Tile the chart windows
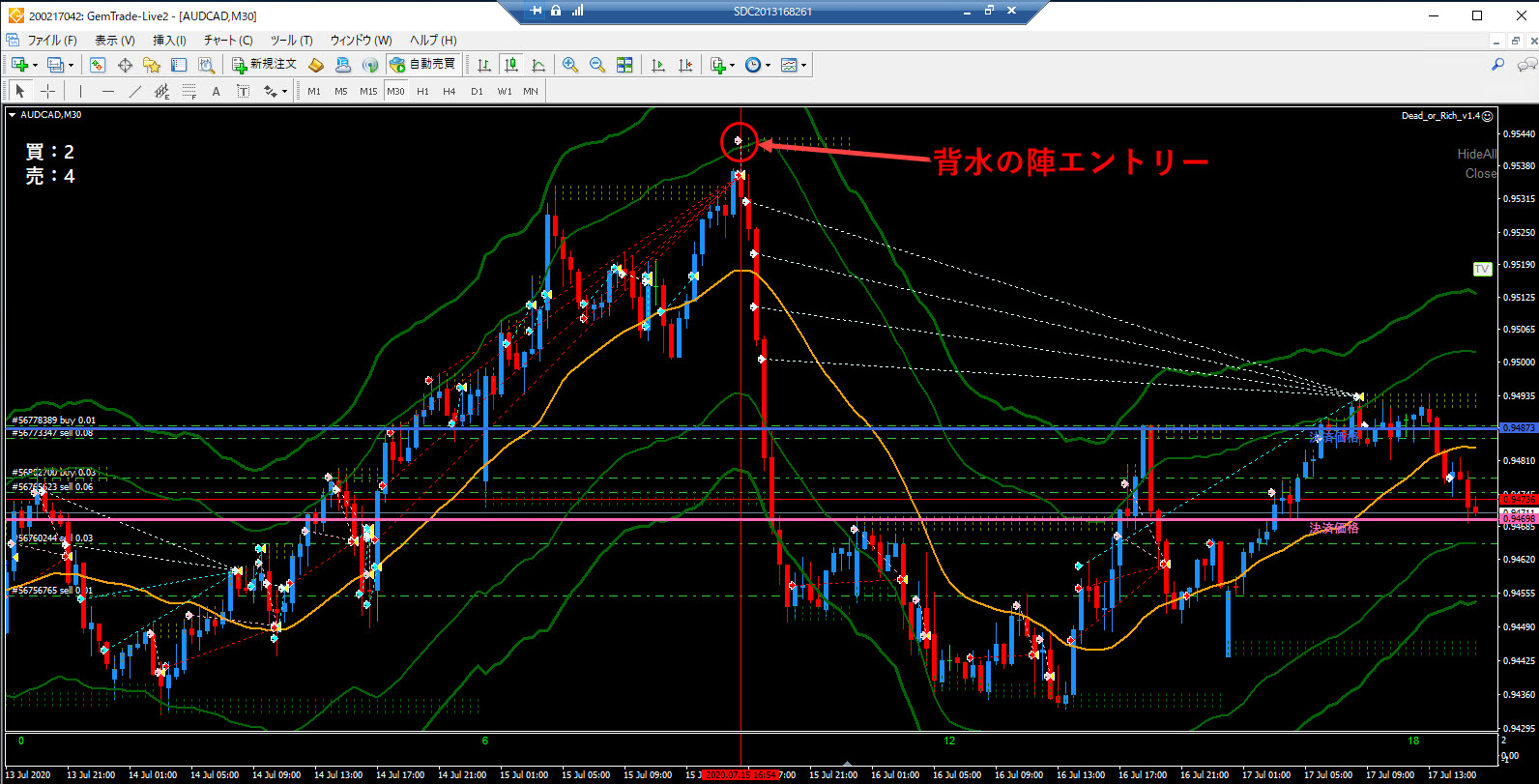This screenshot has width=1539, height=784. point(624,65)
